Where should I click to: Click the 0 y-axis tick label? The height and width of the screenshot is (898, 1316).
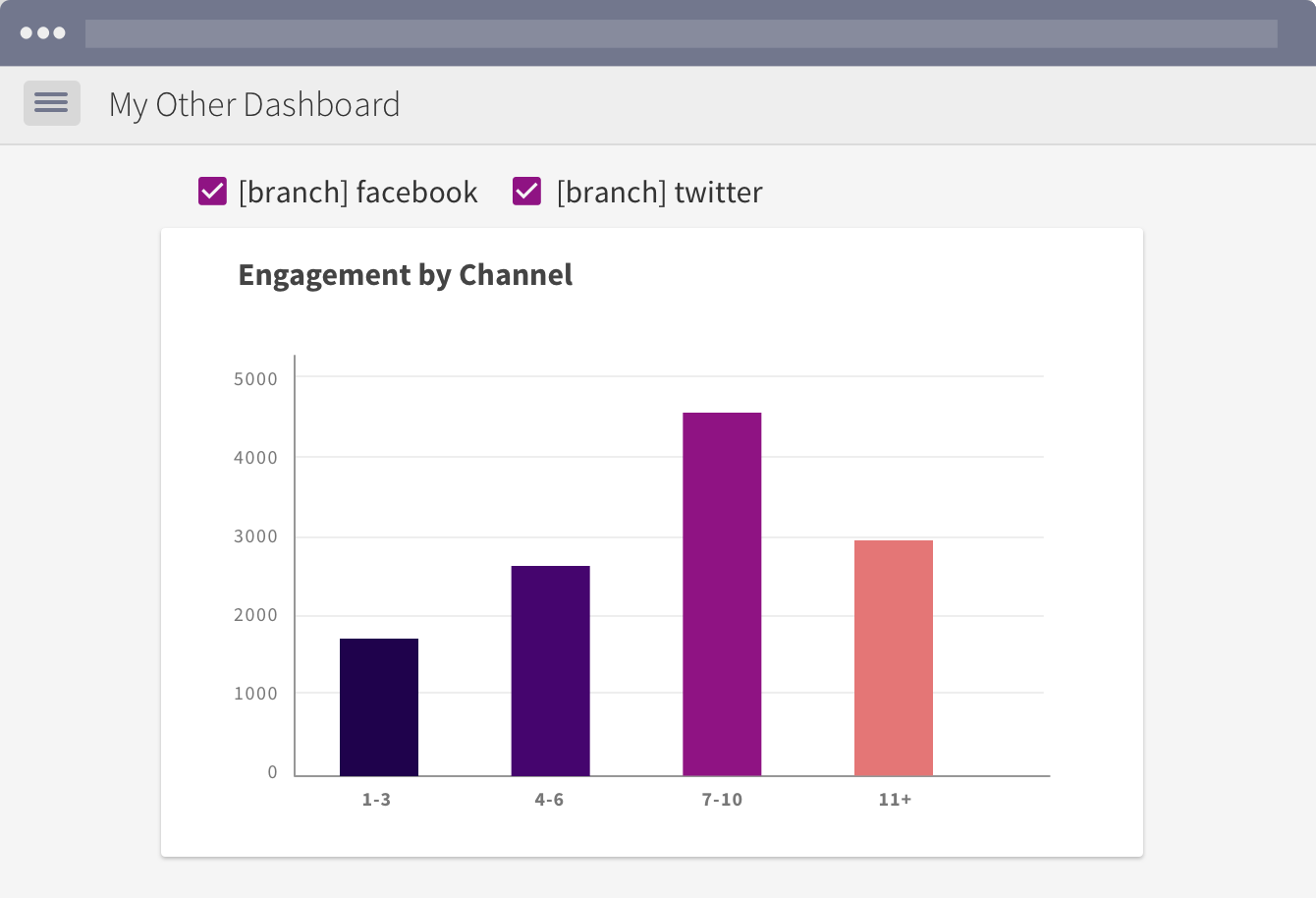point(273,772)
